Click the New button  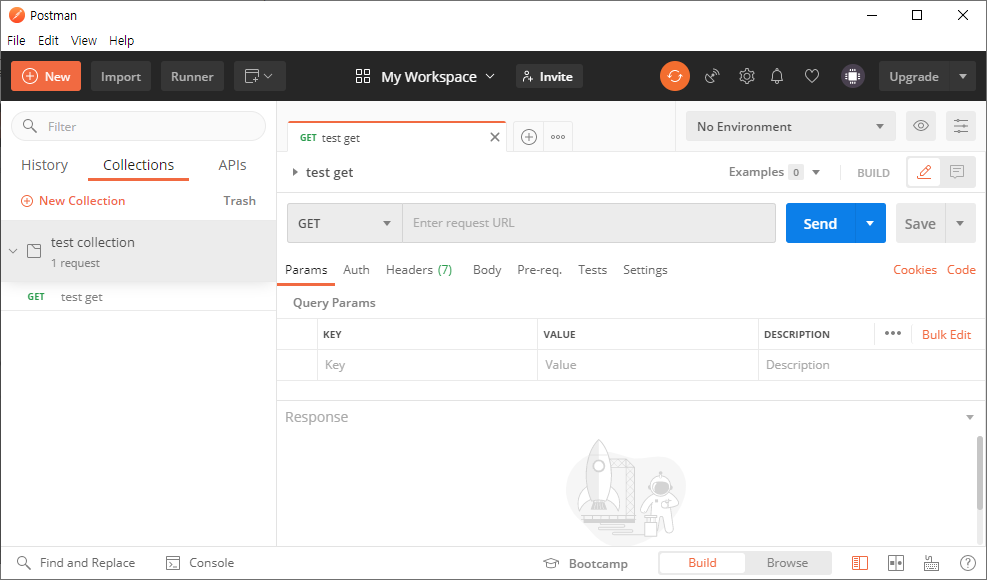click(46, 76)
